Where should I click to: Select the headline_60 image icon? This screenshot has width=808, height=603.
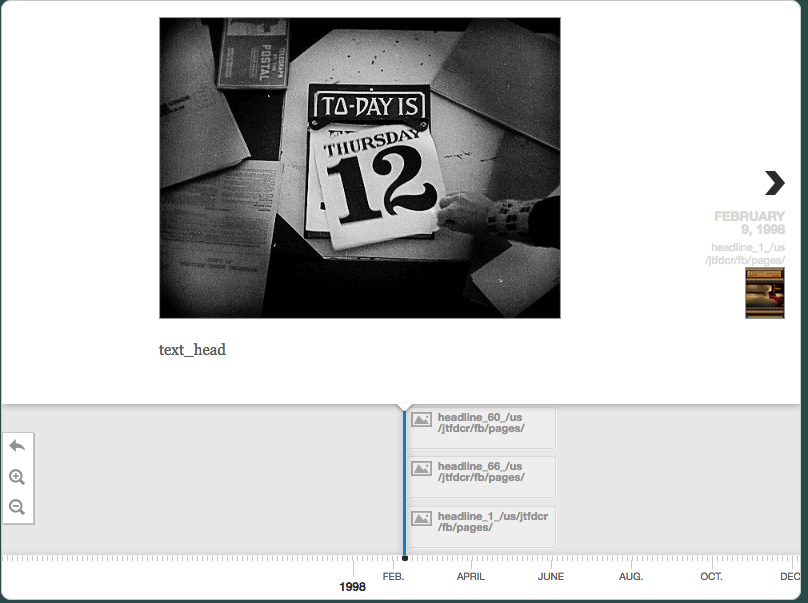point(421,419)
